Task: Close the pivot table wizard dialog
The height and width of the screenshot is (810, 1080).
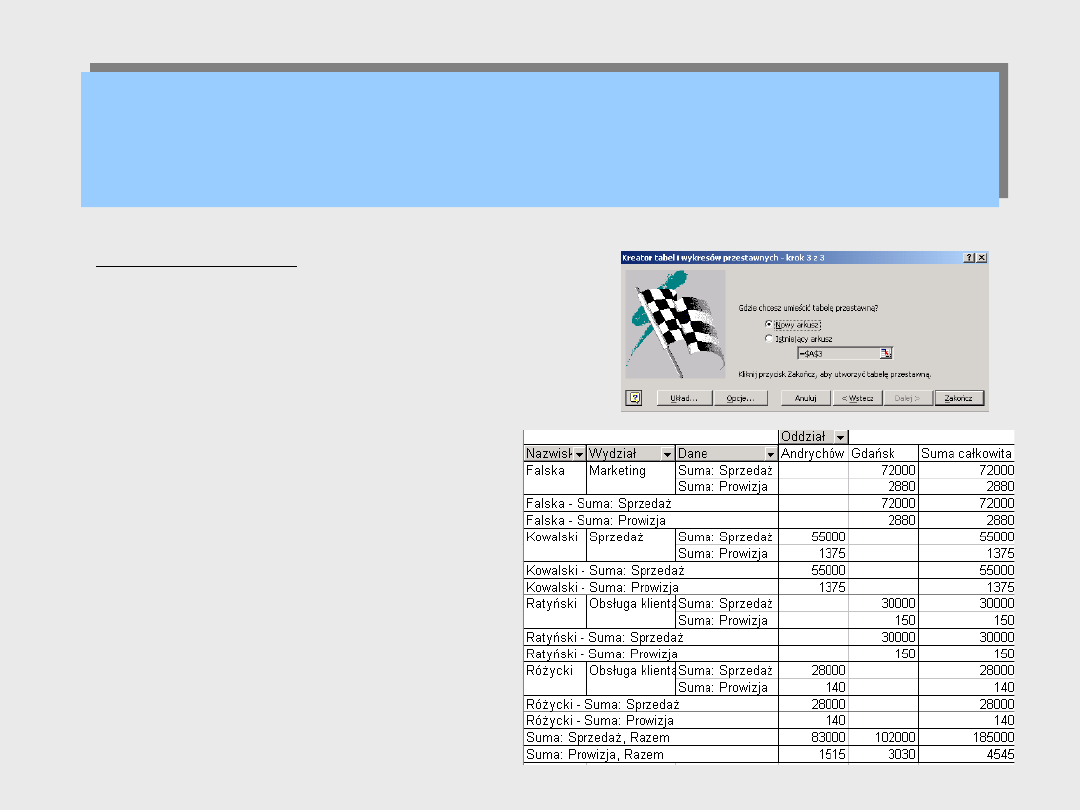Action: (981, 257)
